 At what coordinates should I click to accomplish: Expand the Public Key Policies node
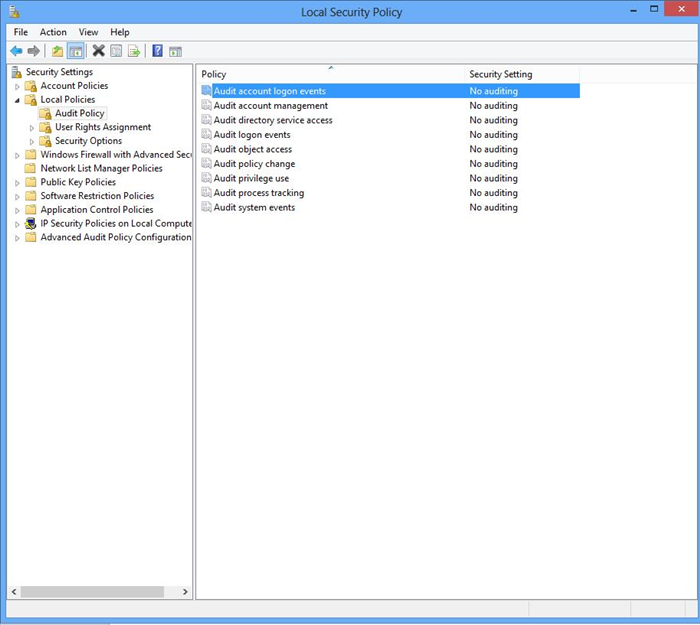click(17, 183)
